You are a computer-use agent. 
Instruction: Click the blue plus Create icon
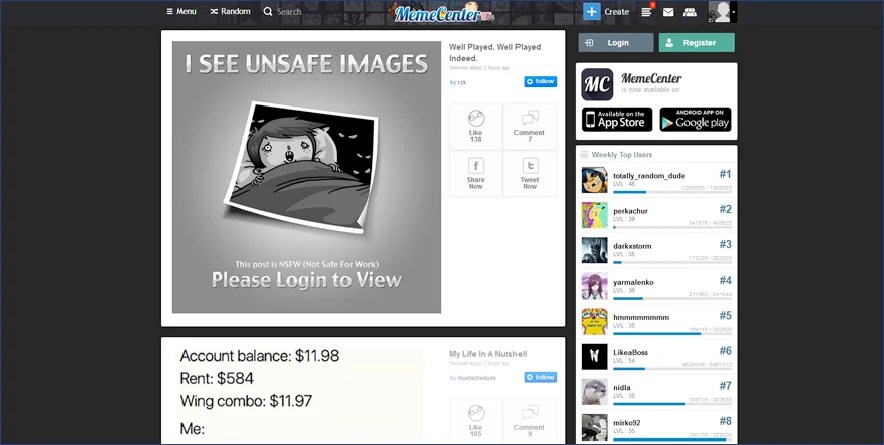[x=592, y=11]
